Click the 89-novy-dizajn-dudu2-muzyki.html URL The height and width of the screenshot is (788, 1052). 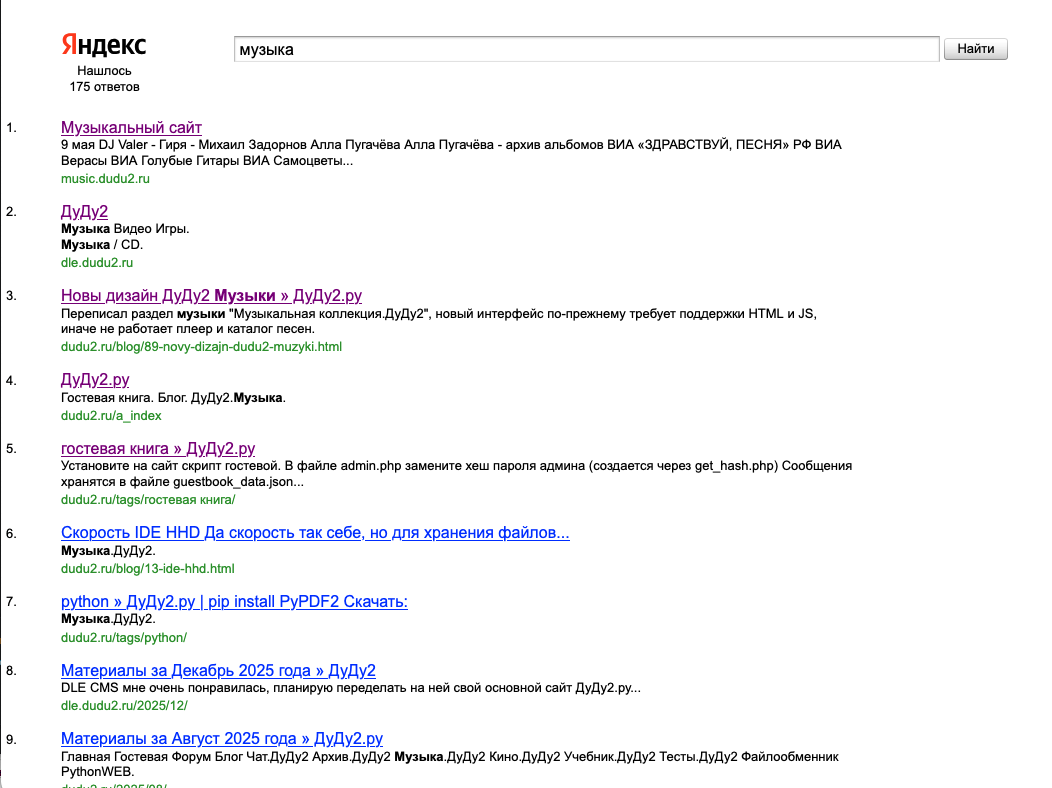[201, 347]
